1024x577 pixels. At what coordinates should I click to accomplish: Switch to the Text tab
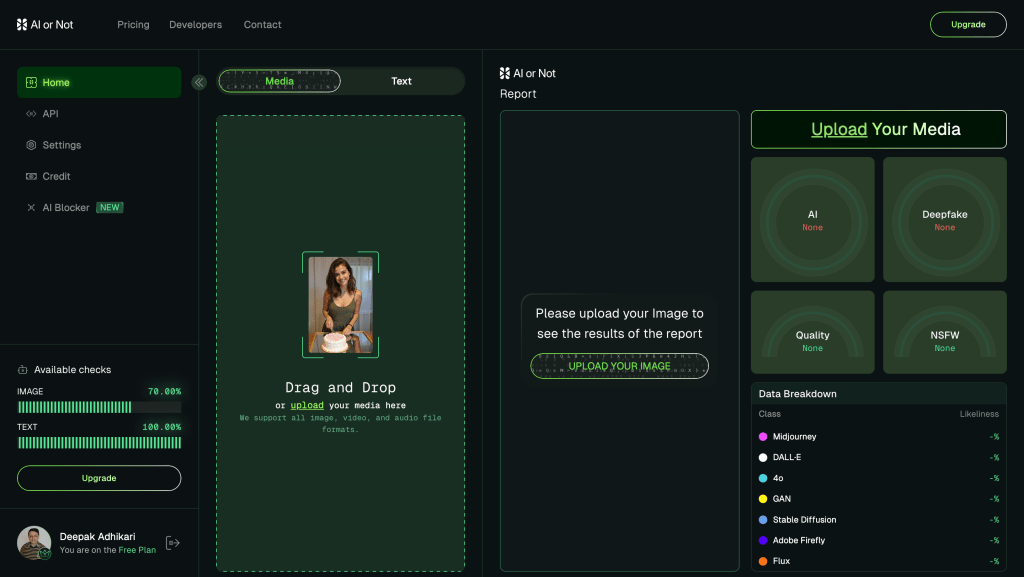tap(401, 81)
